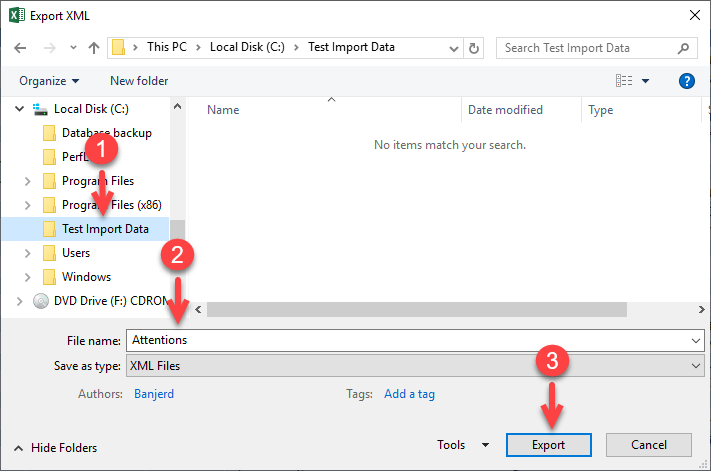Select the Users folder
711x471 pixels.
76,253
